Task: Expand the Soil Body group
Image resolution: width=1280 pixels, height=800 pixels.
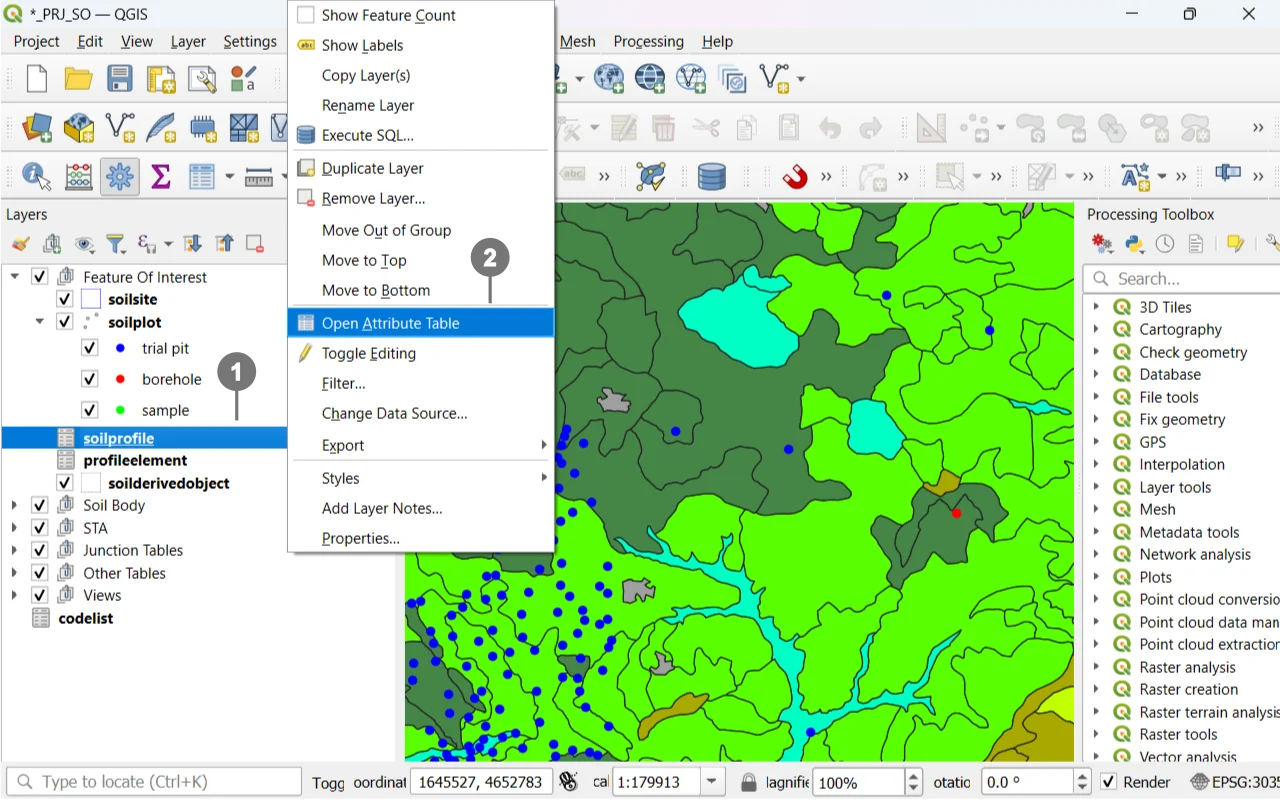Action: 14,505
